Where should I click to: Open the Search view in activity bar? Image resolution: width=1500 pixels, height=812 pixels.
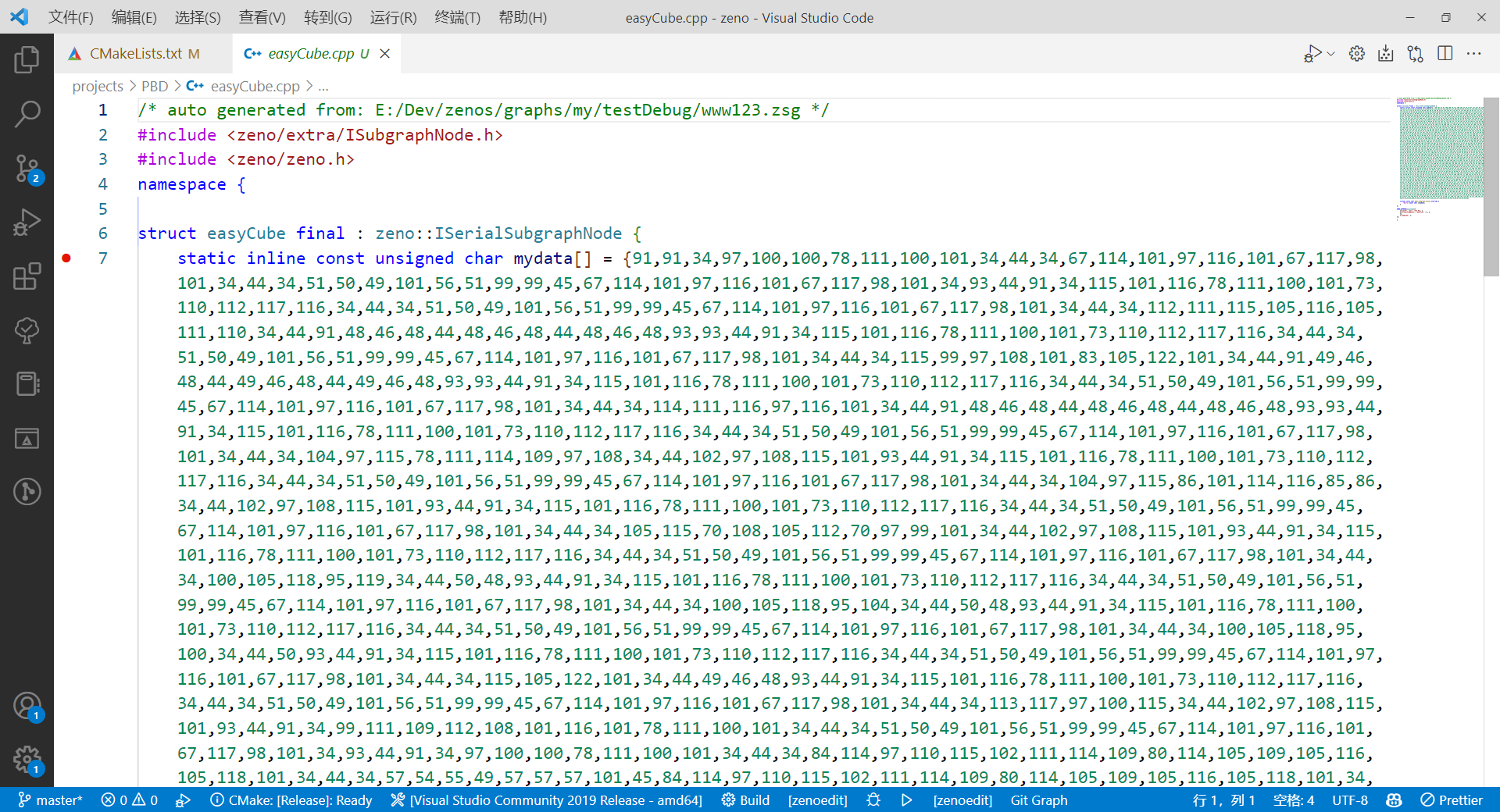click(27, 114)
